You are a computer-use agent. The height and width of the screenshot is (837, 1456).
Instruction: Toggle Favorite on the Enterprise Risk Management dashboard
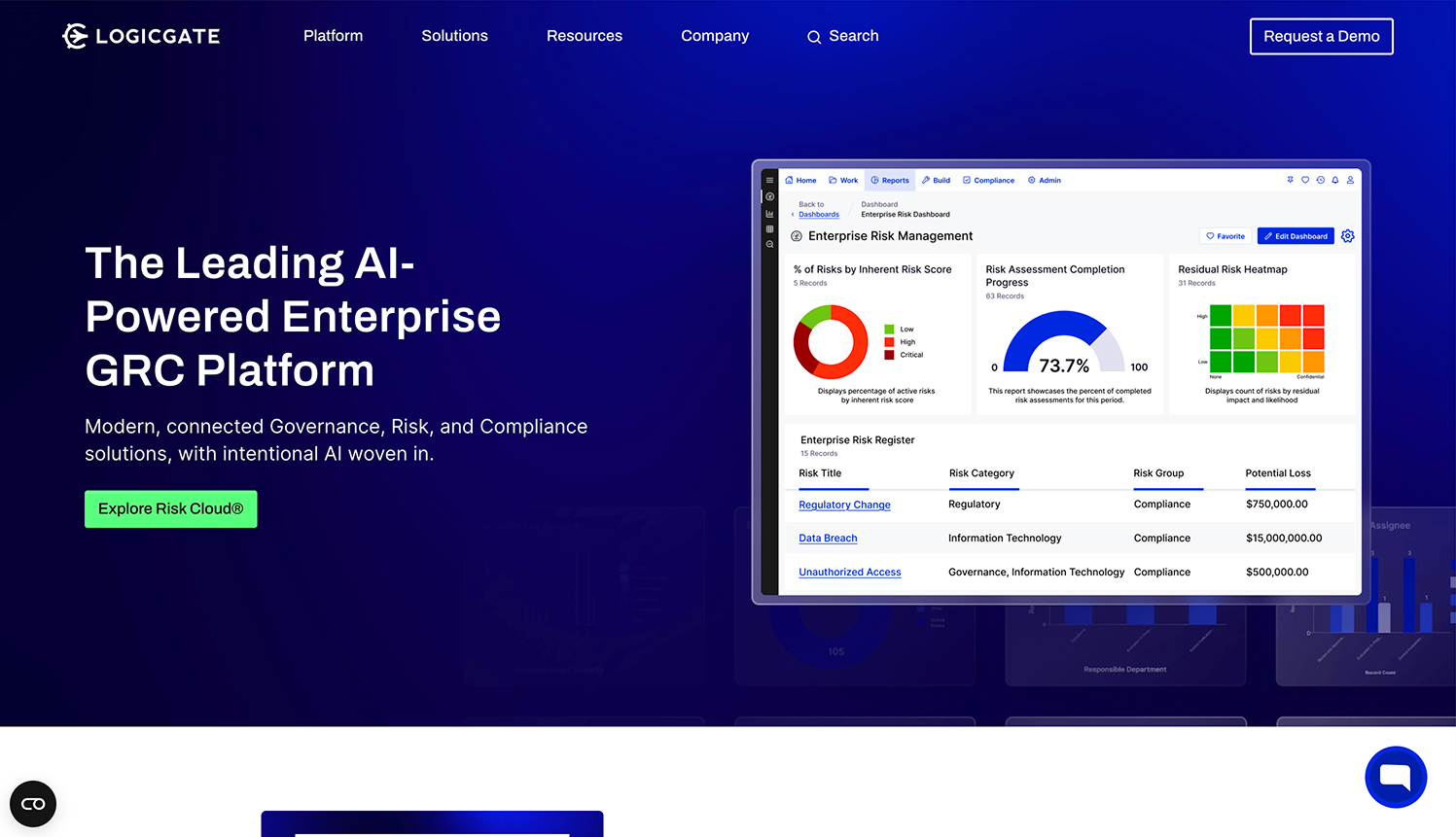point(1225,235)
